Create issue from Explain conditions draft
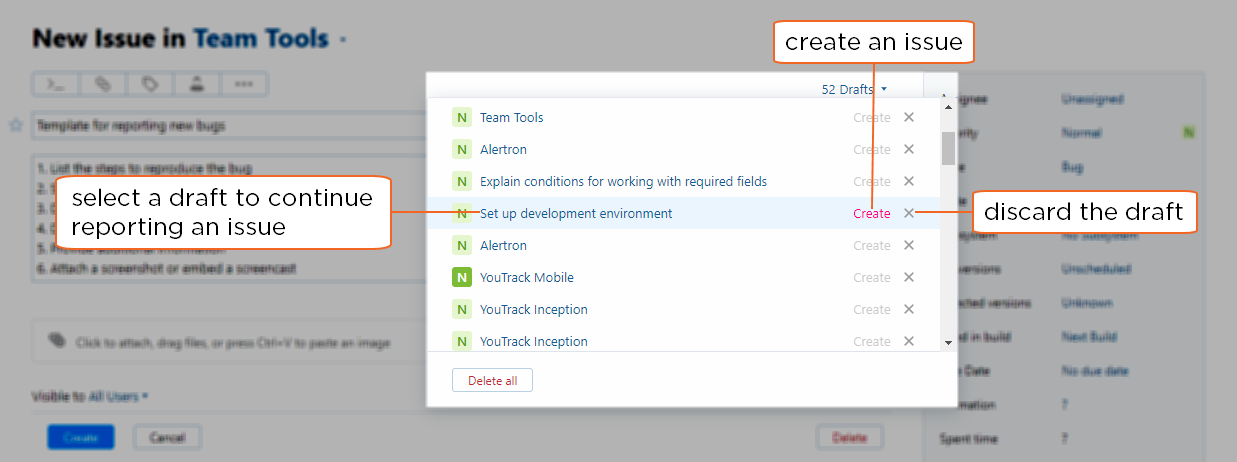The width and height of the screenshot is (1237, 462). coord(872,181)
